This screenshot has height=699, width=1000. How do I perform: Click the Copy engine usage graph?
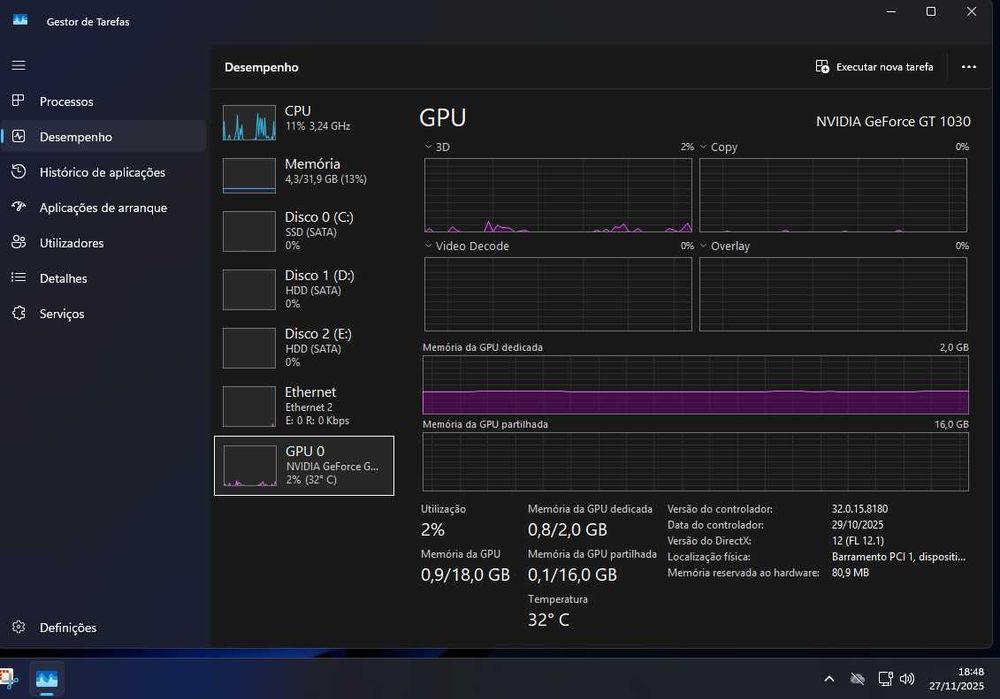coord(833,195)
